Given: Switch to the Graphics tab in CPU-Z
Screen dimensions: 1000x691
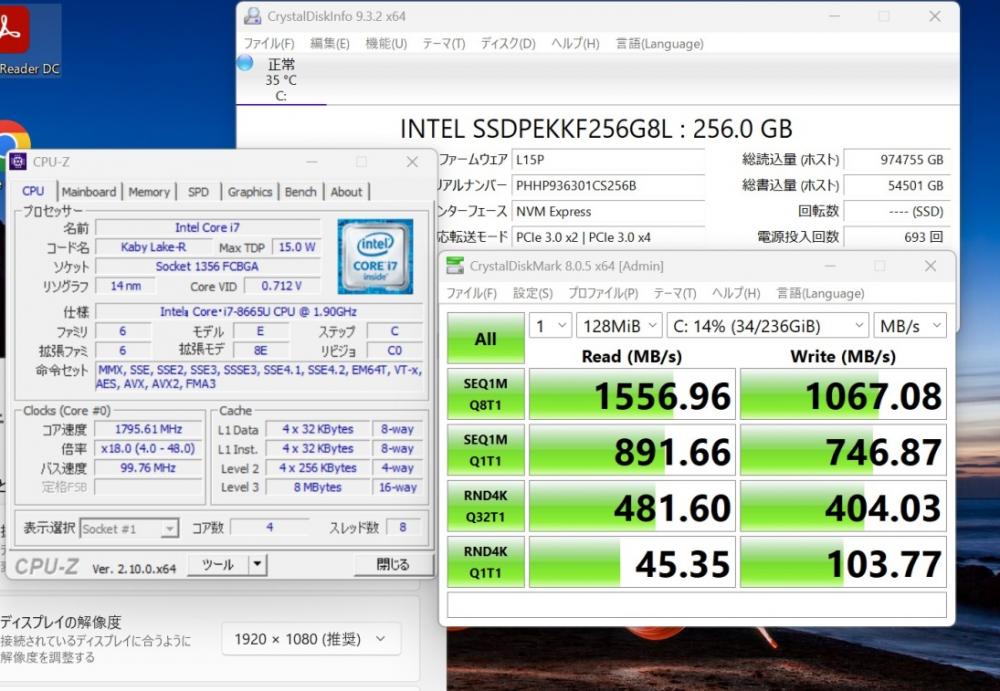Looking at the screenshot, I should (249, 192).
